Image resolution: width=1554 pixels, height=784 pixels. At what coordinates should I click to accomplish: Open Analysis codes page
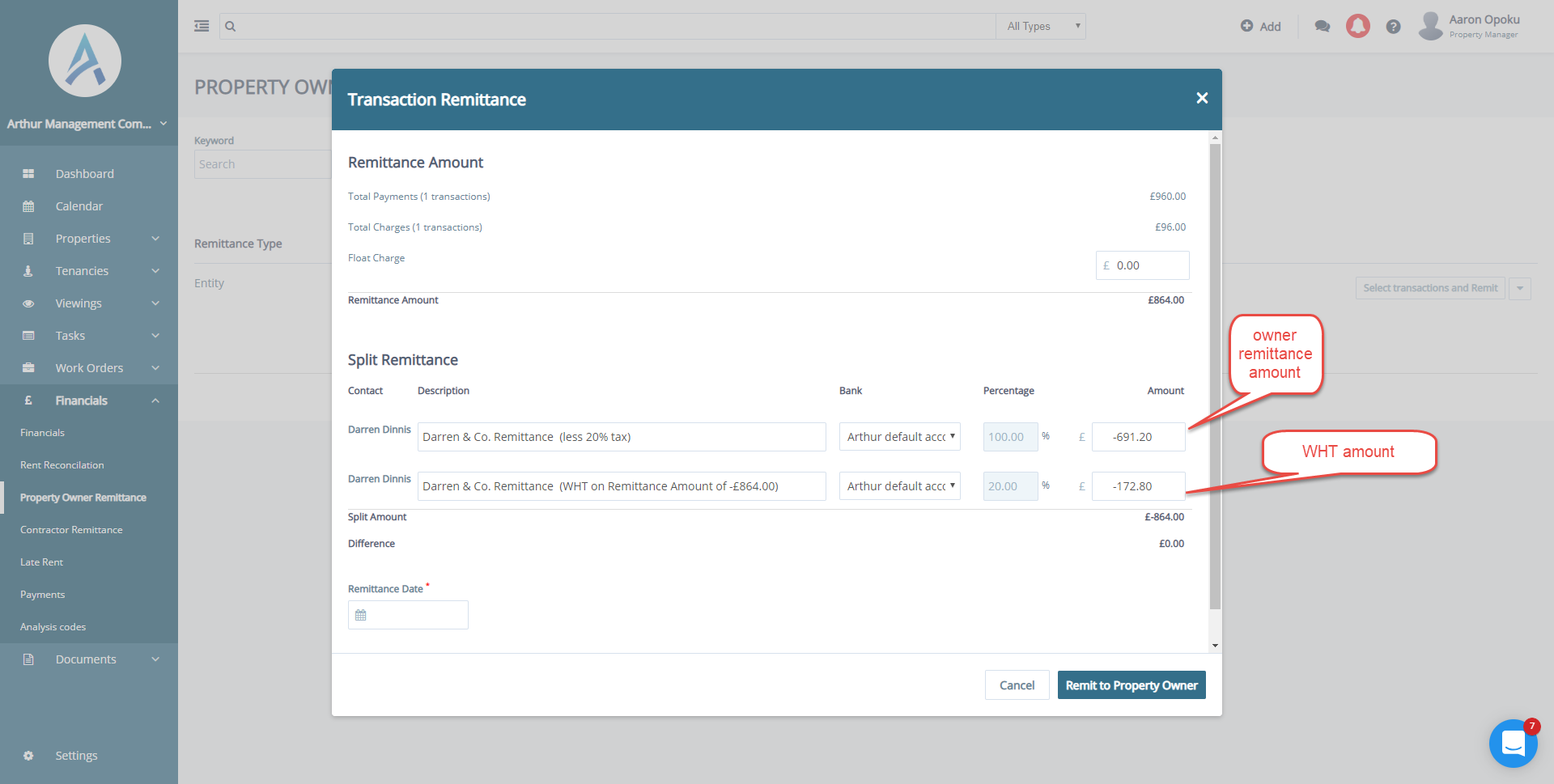pyautogui.click(x=53, y=627)
